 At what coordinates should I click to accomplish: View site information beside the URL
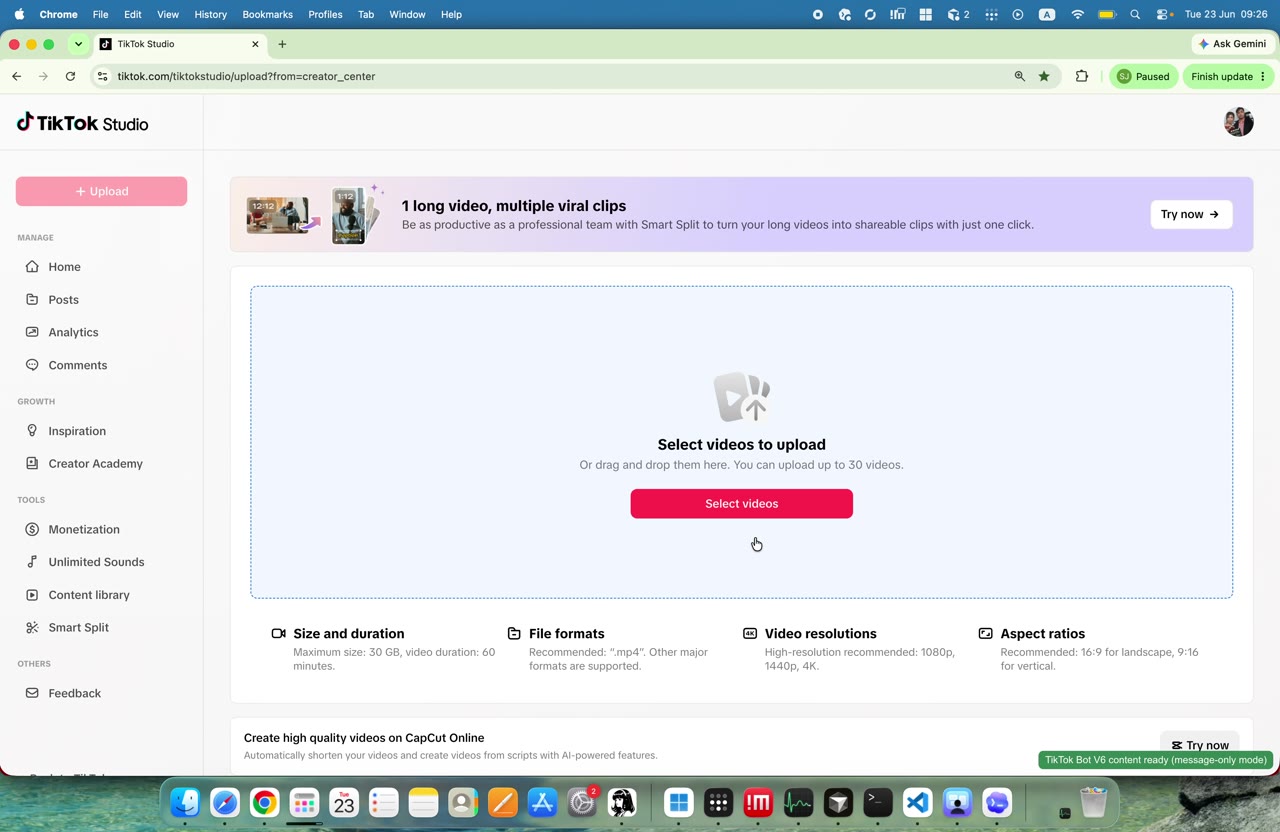[x=102, y=76]
